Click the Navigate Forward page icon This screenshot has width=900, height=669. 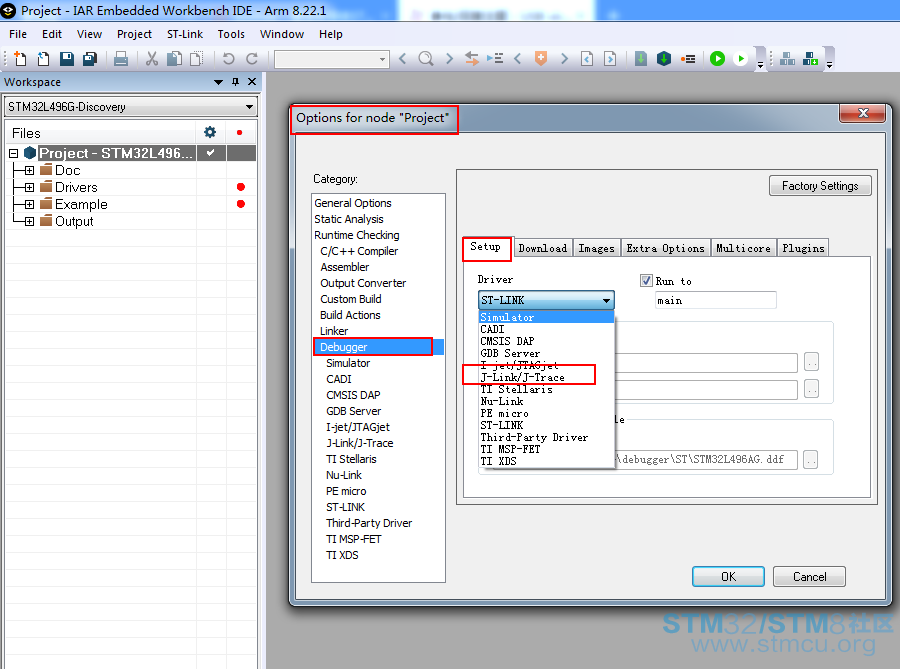(x=610, y=59)
